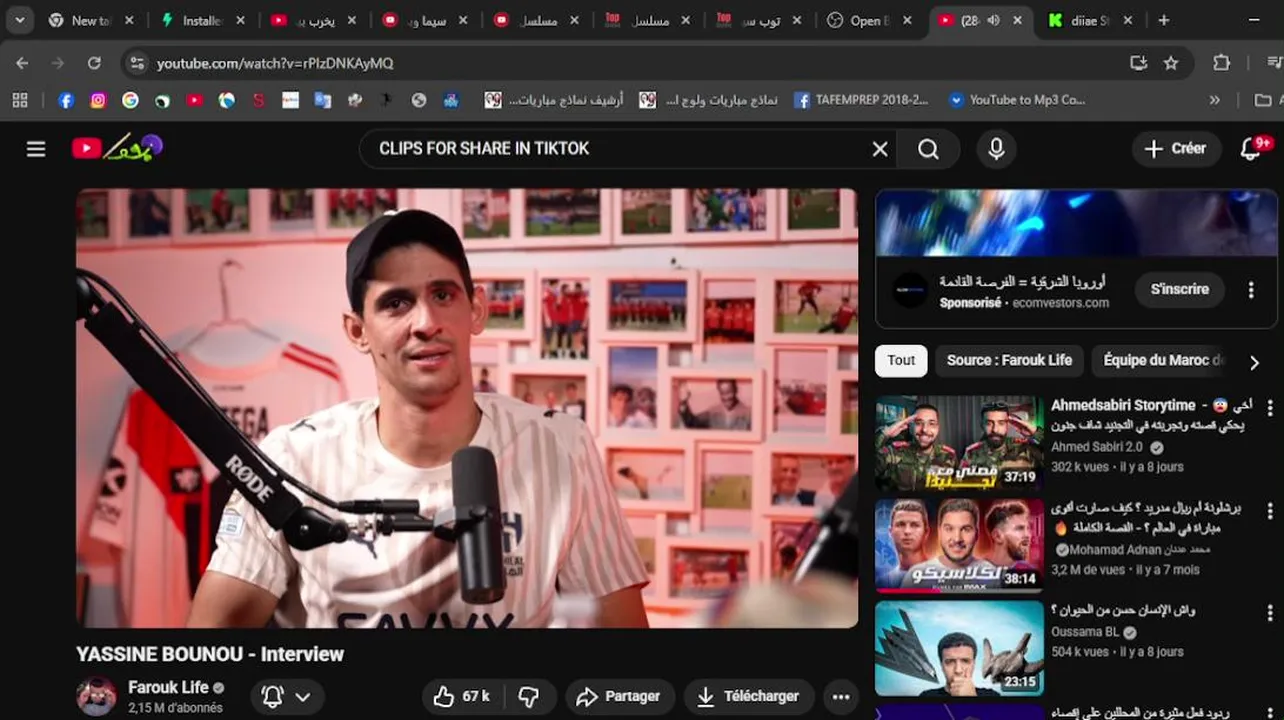Open options for Mohamad Adnan video
1284x720 pixels.
click(1270, 511)
